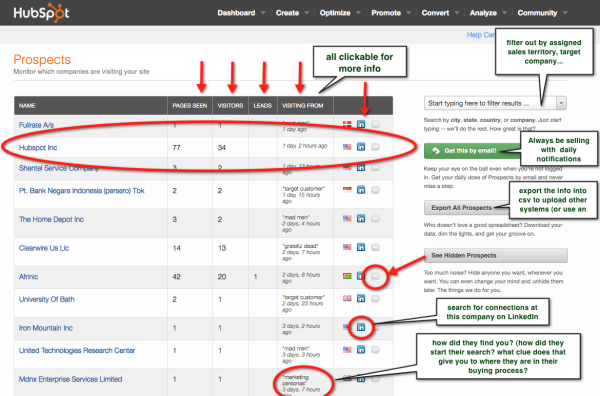Click the HubSpot logo
600x396 pixels.
click(x=41, y=13)
